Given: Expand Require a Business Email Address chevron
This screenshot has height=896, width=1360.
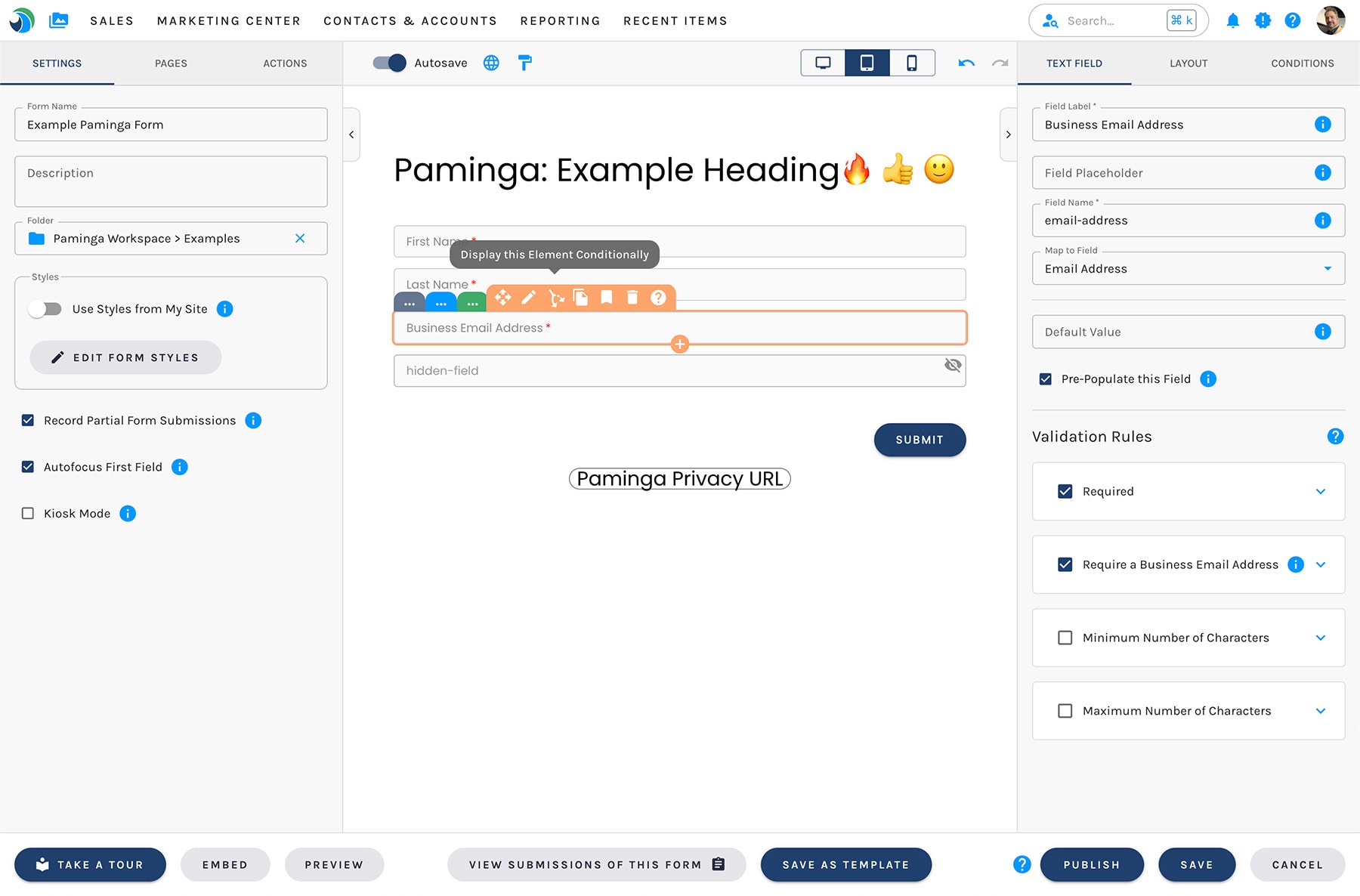Looking at the screenshot, I should 1321,565.
